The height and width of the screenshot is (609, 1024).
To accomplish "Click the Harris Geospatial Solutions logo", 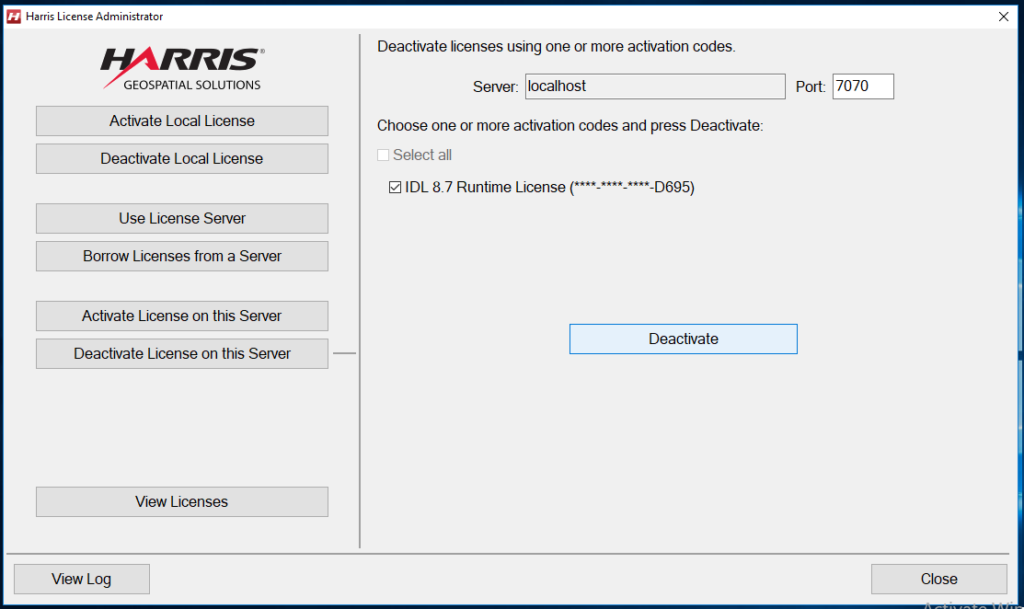I will coord(182,68).
